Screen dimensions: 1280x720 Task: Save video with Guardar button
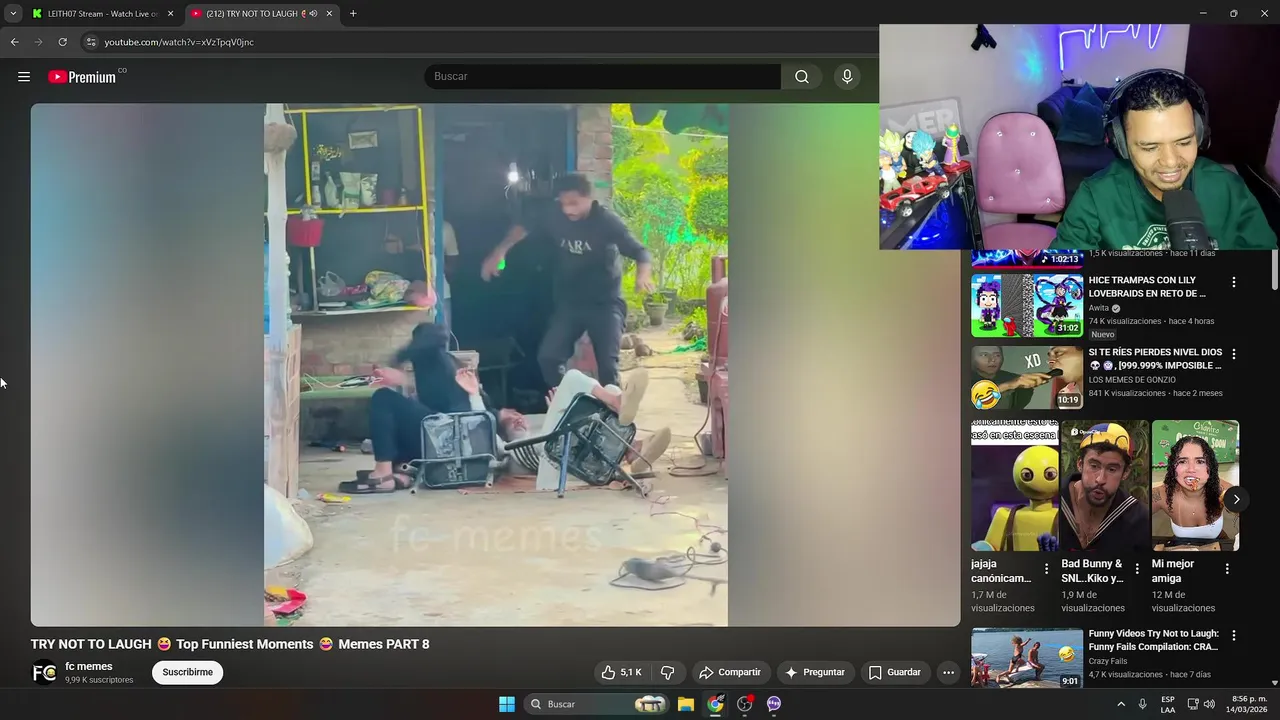[894, 672]
